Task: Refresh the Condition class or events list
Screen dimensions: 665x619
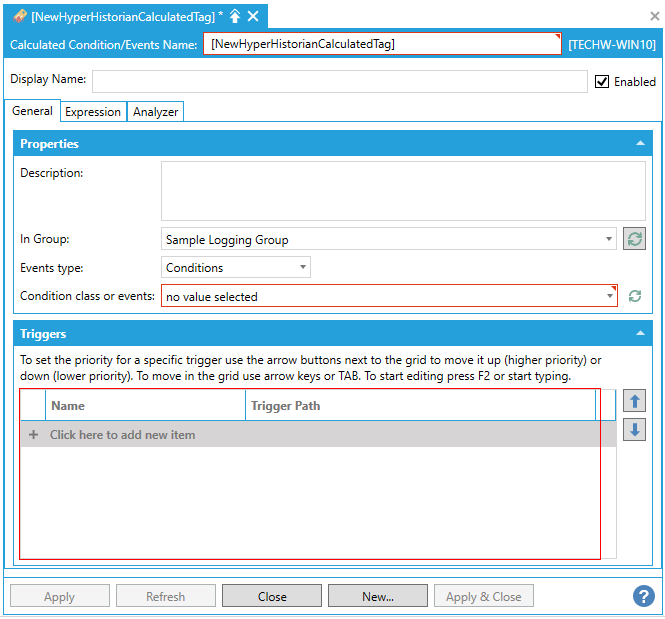Action: point(634,296)
